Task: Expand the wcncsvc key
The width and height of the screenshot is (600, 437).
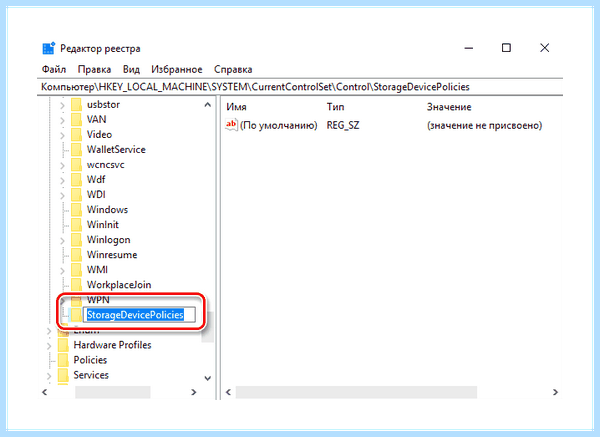Action: coord(62,165)
